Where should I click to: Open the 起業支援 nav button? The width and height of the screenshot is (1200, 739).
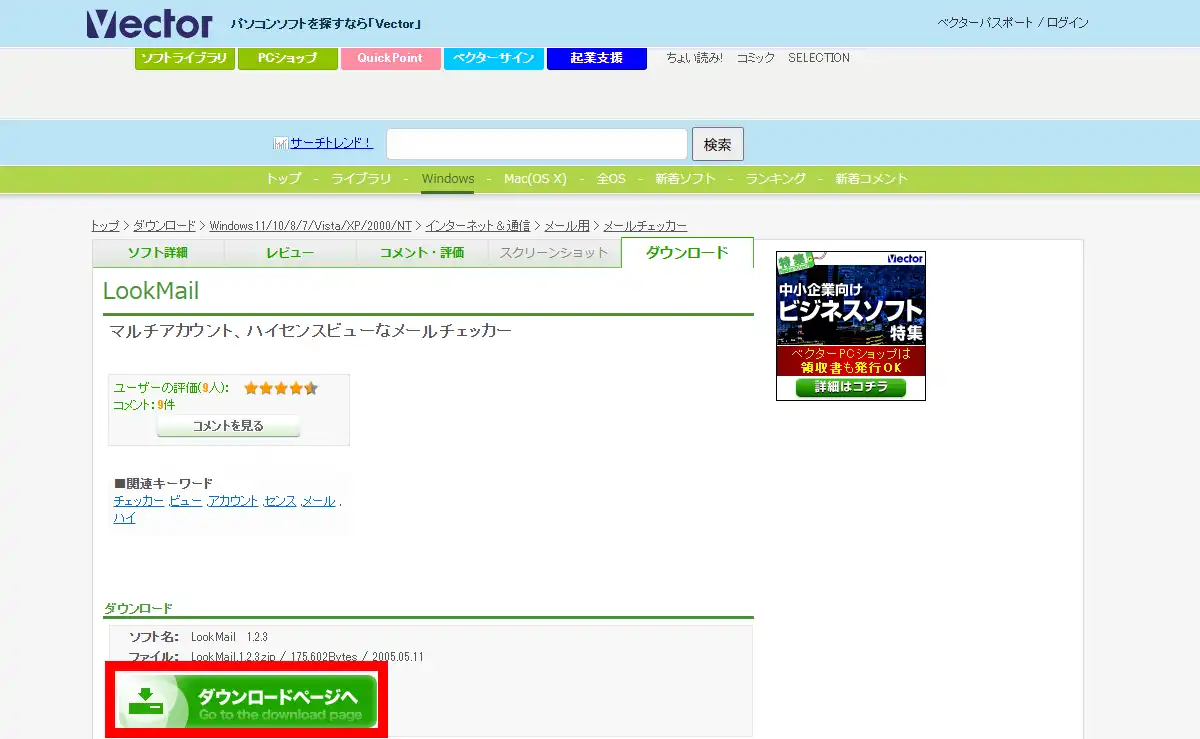coord(597,58)
